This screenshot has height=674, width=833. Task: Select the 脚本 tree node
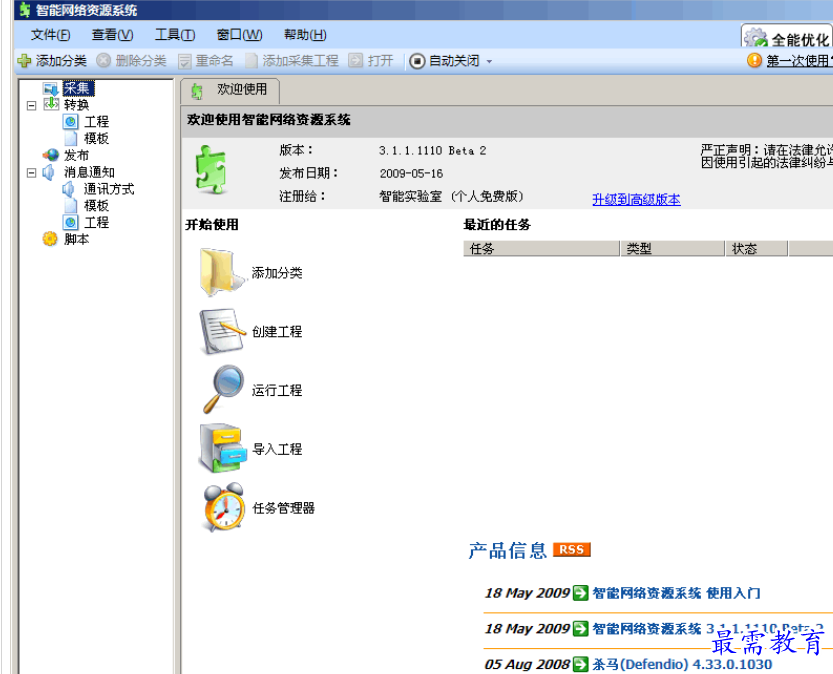[x=76, y=240]
